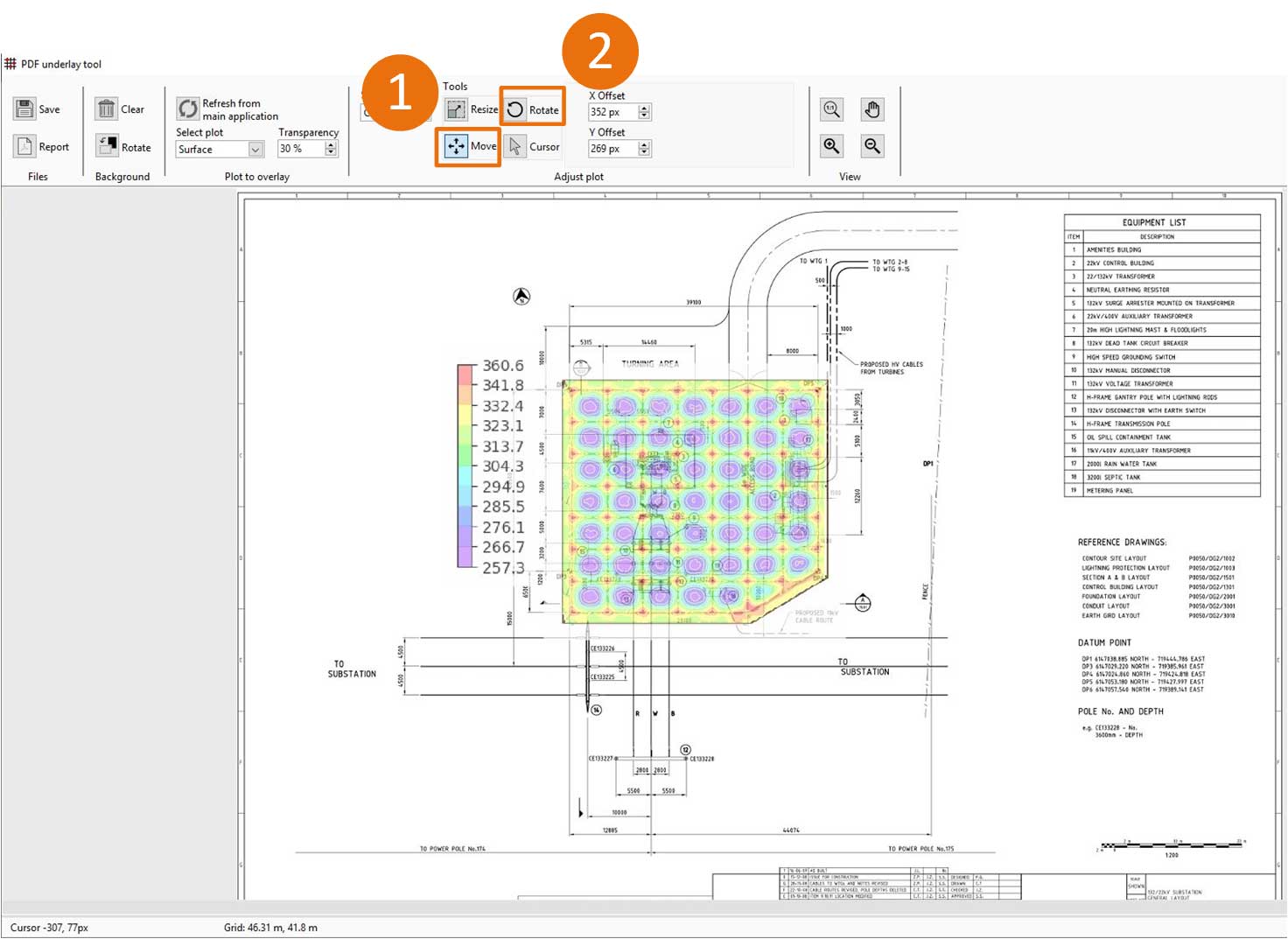Activate the pan hand tool
Image resolution: width=1288 pixels, height=939 pixels.
click(871, 109)
